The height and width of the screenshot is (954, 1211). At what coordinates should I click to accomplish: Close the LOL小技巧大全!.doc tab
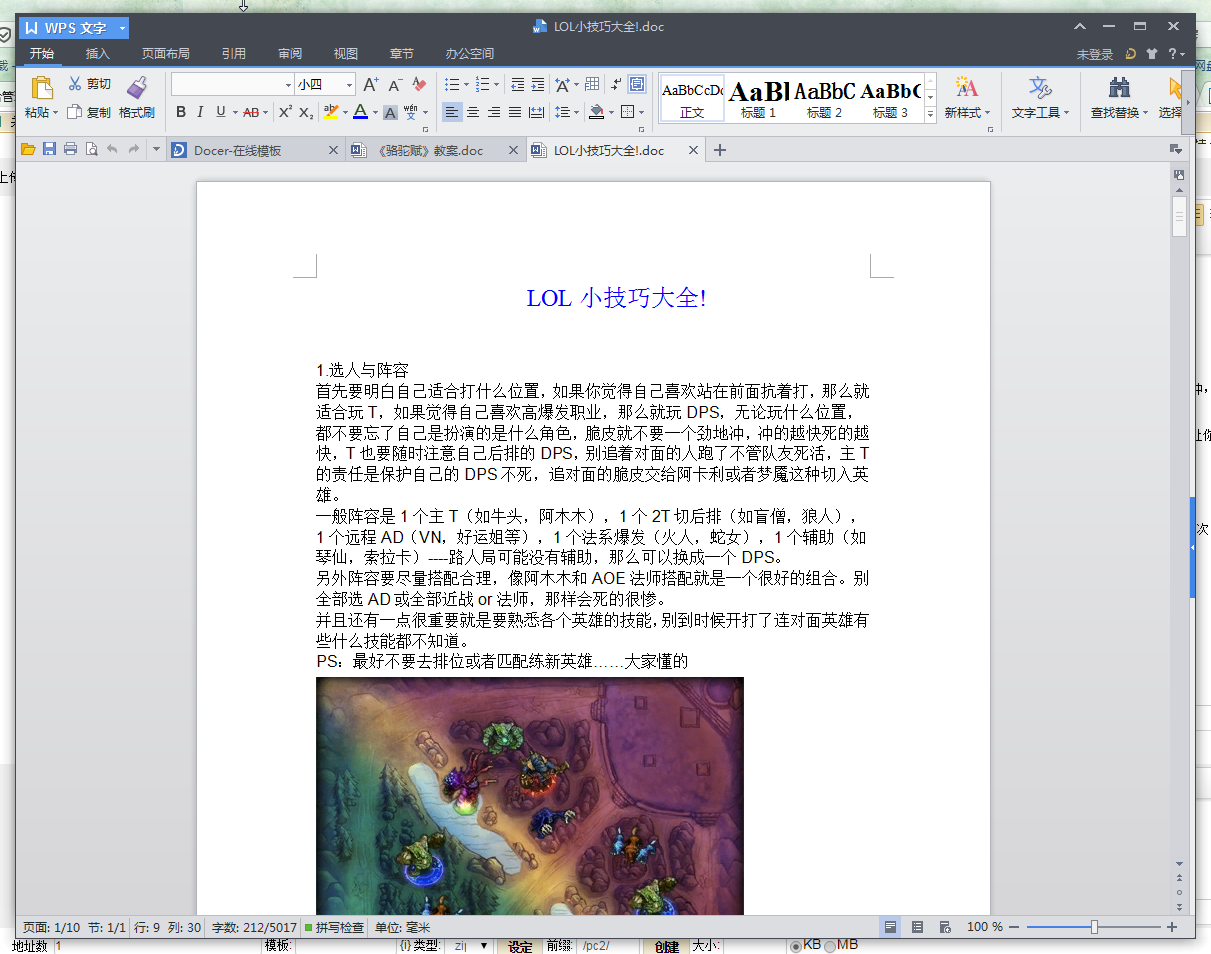tap(692, 151)
